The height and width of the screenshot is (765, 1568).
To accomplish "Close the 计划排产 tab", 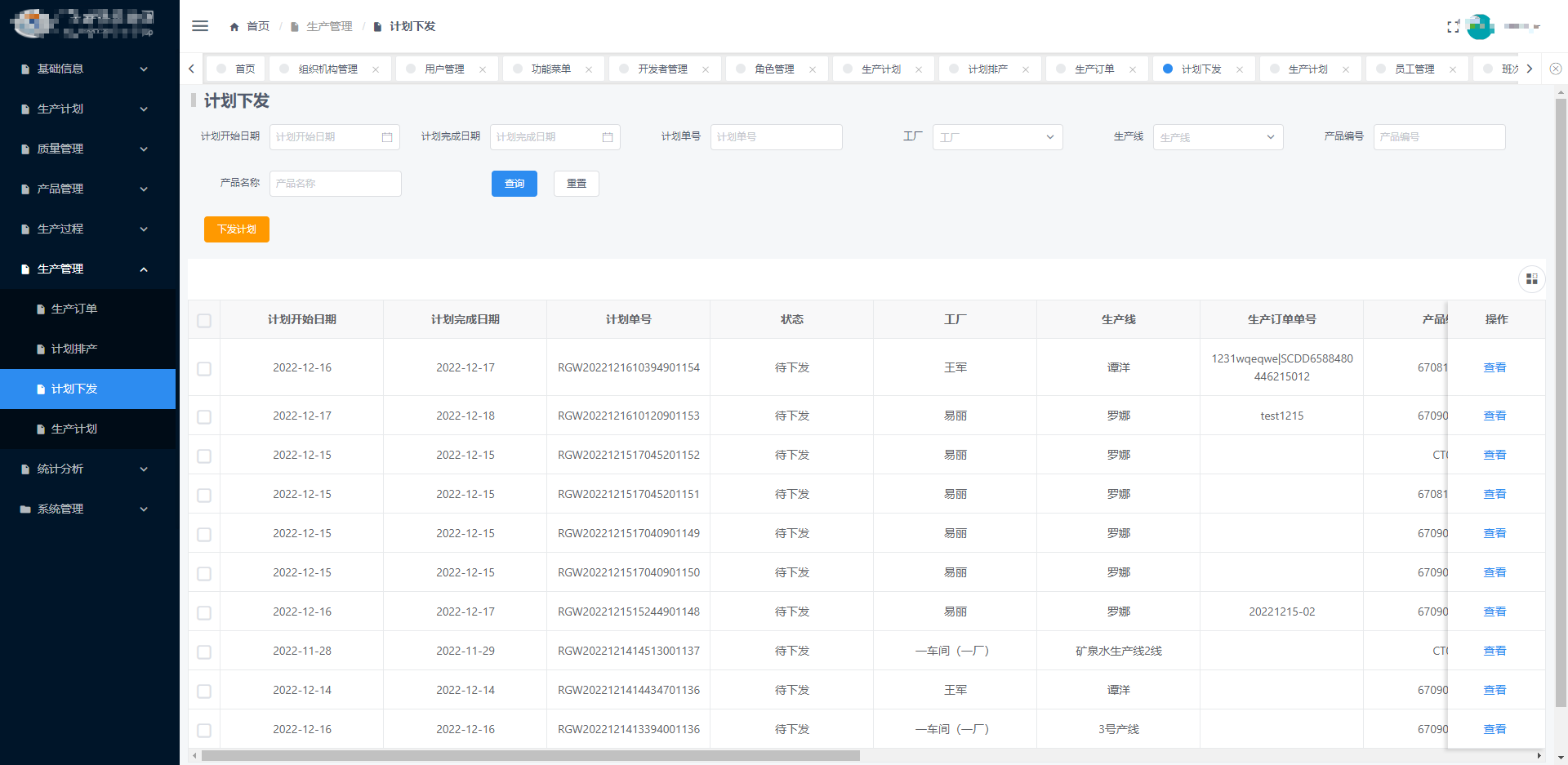I will (1026, 69).
